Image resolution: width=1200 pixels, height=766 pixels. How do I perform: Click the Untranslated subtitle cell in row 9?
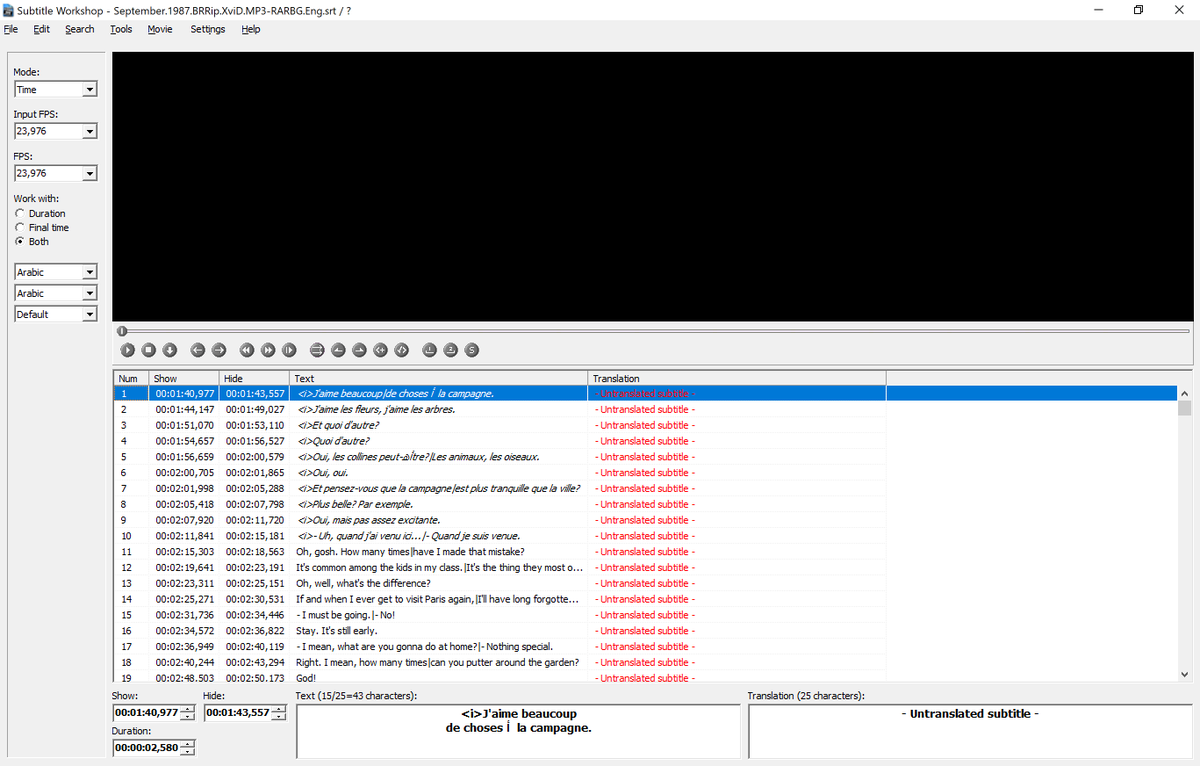click(x=645, y=520)
